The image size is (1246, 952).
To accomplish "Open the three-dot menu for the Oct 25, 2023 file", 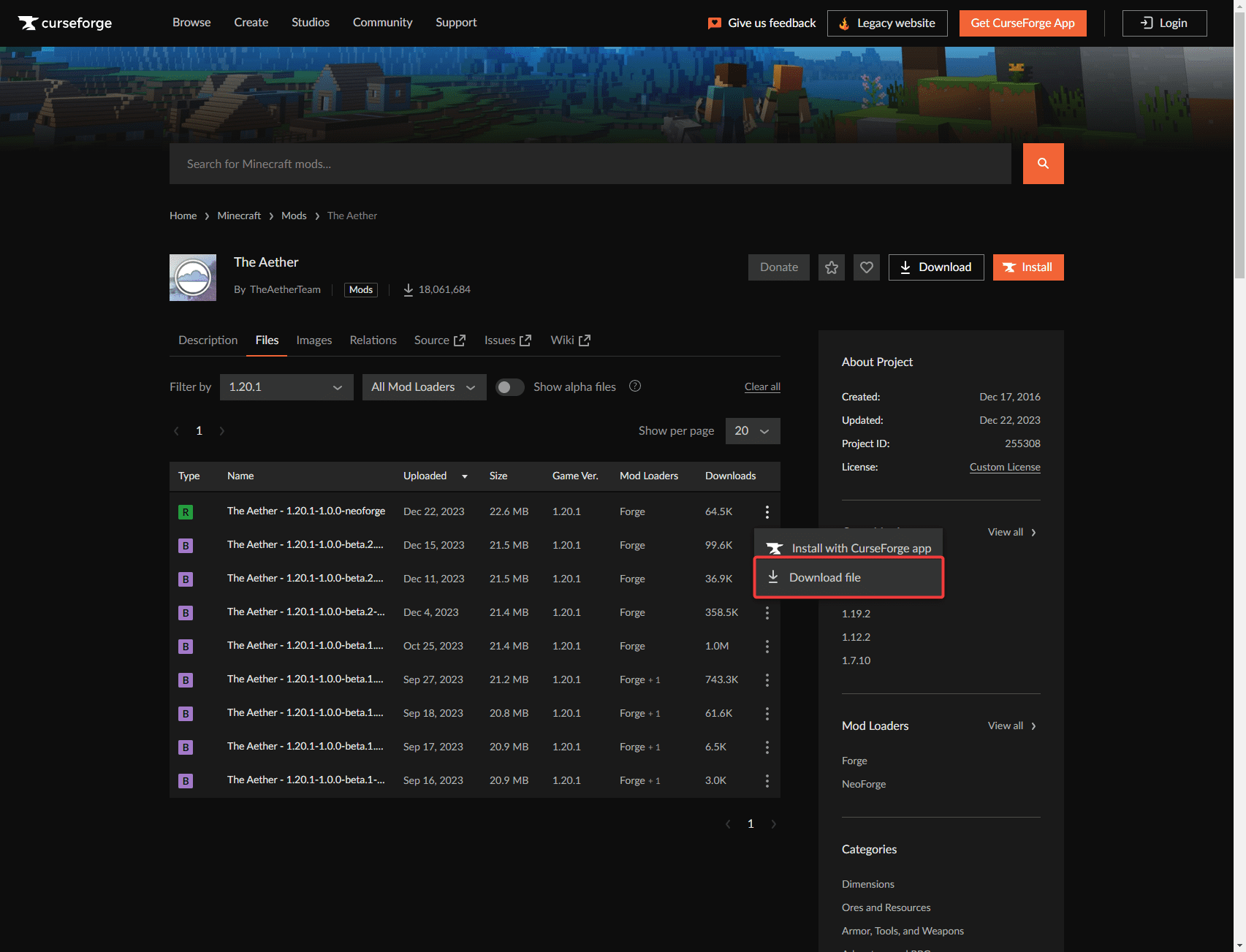I will (x=767, y=646).
